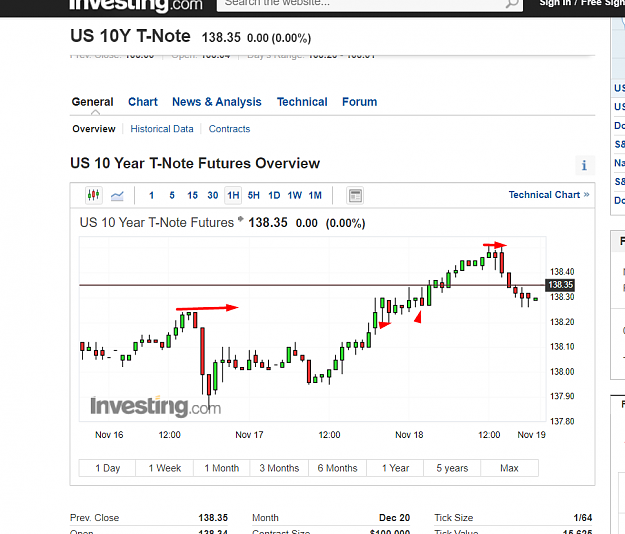
Task: Select the 1H interval
Action: 233,195
